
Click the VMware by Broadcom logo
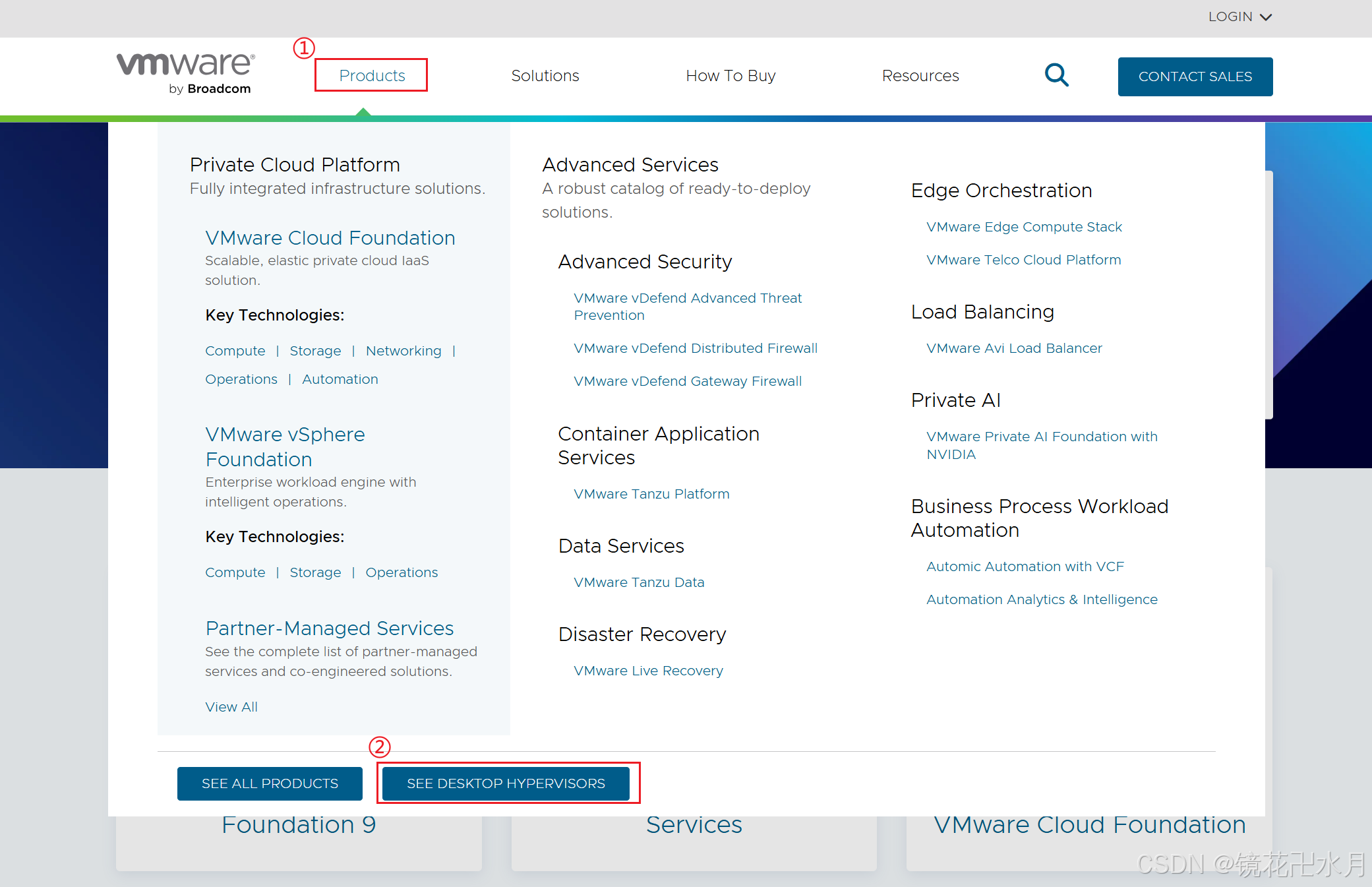pos(185,73)
